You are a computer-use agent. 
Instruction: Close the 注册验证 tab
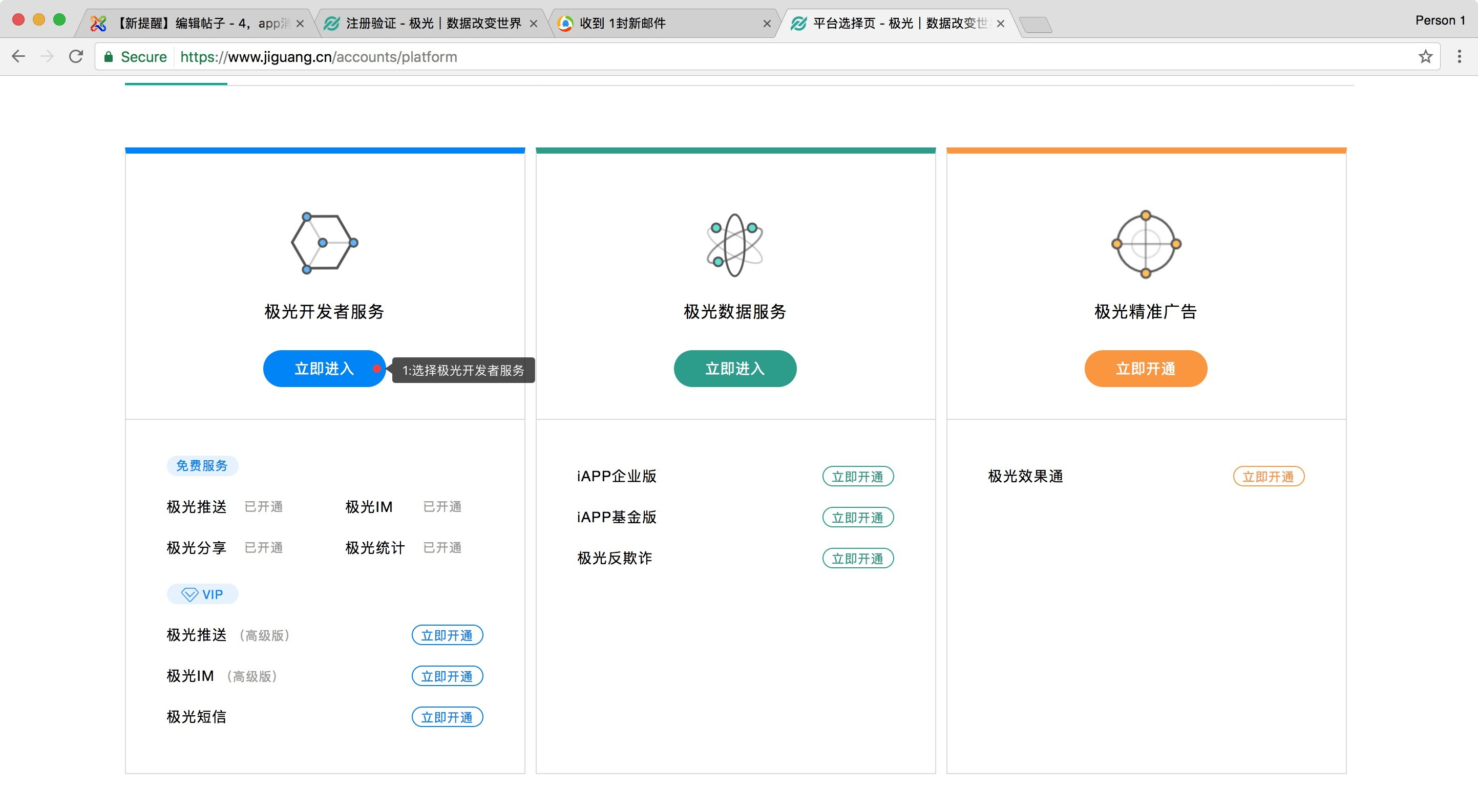click(534, 24)
